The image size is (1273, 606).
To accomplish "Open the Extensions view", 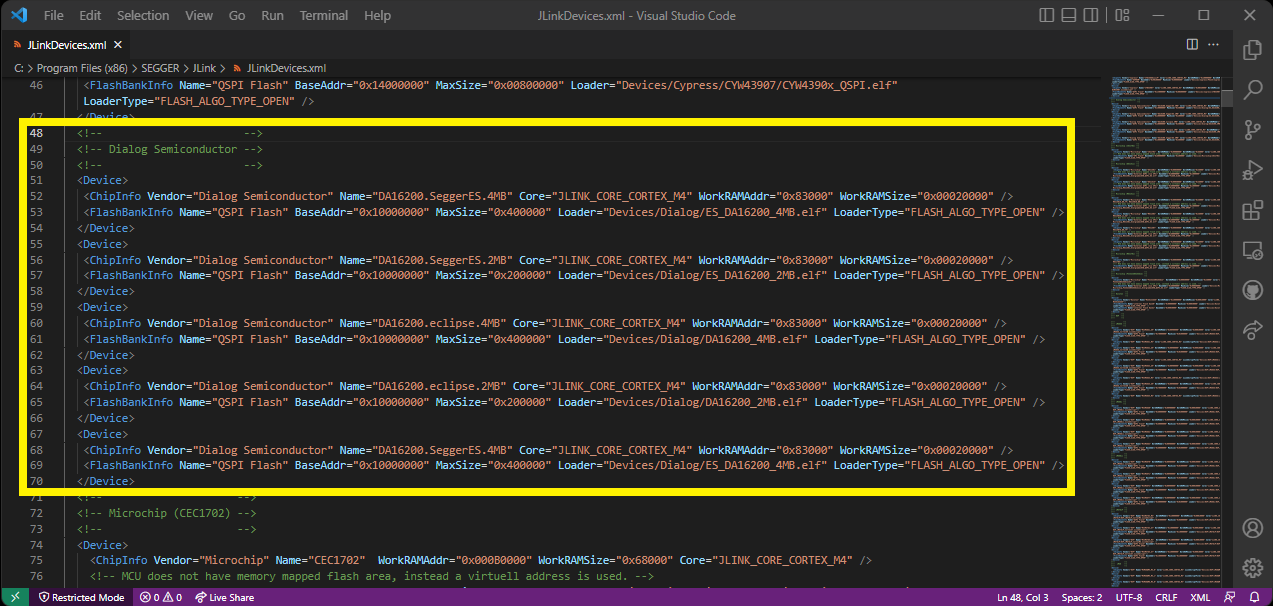I will point(1252,211).
